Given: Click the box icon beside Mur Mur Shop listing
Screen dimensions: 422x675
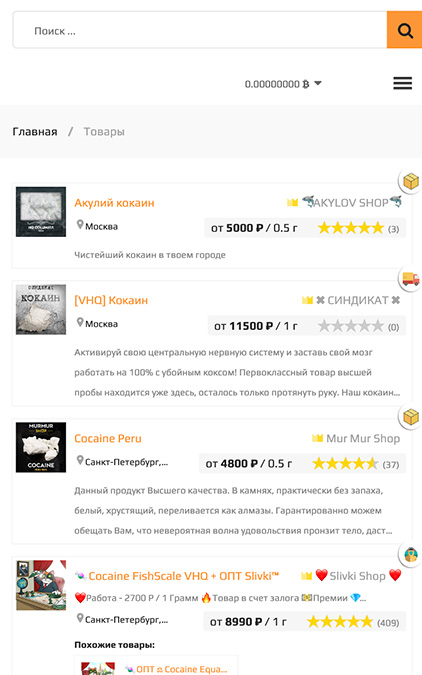Looking at the screenshot, I should (411, 417).
